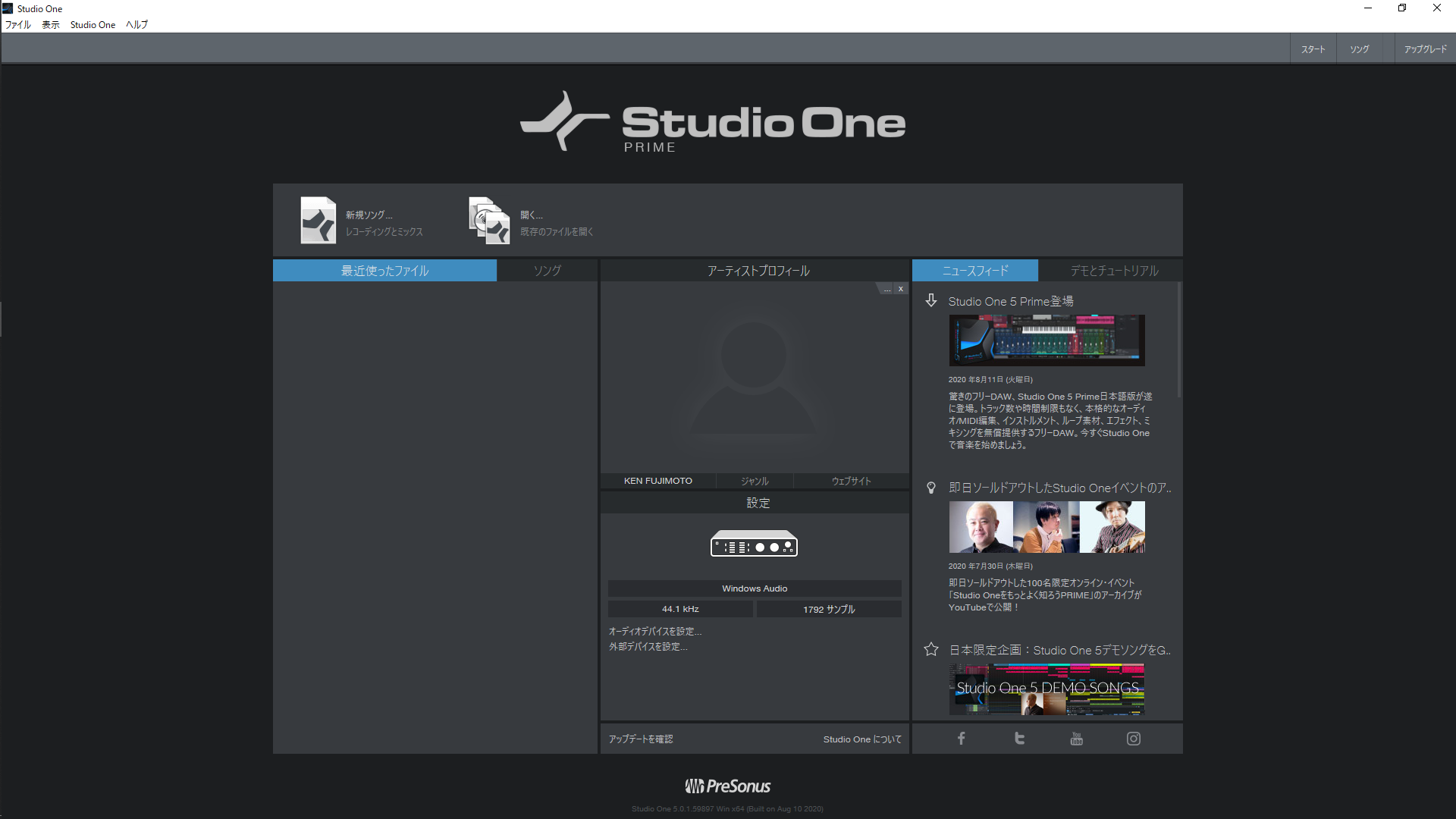Click the Studio One 5.0.1 version text
The width and height of the screenshot is (1456, 819).
tap(727, 809)
